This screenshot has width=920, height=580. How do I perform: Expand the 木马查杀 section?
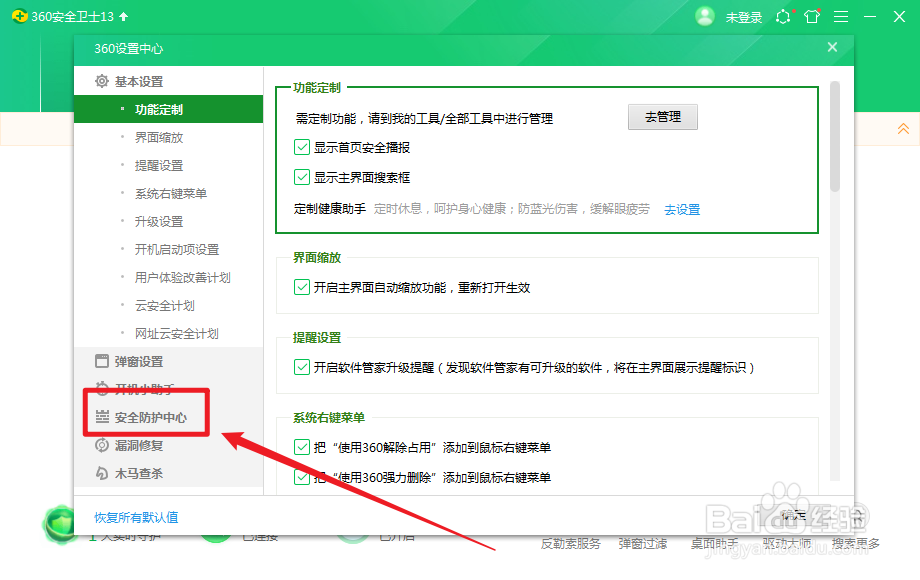(x=168, y=473)
